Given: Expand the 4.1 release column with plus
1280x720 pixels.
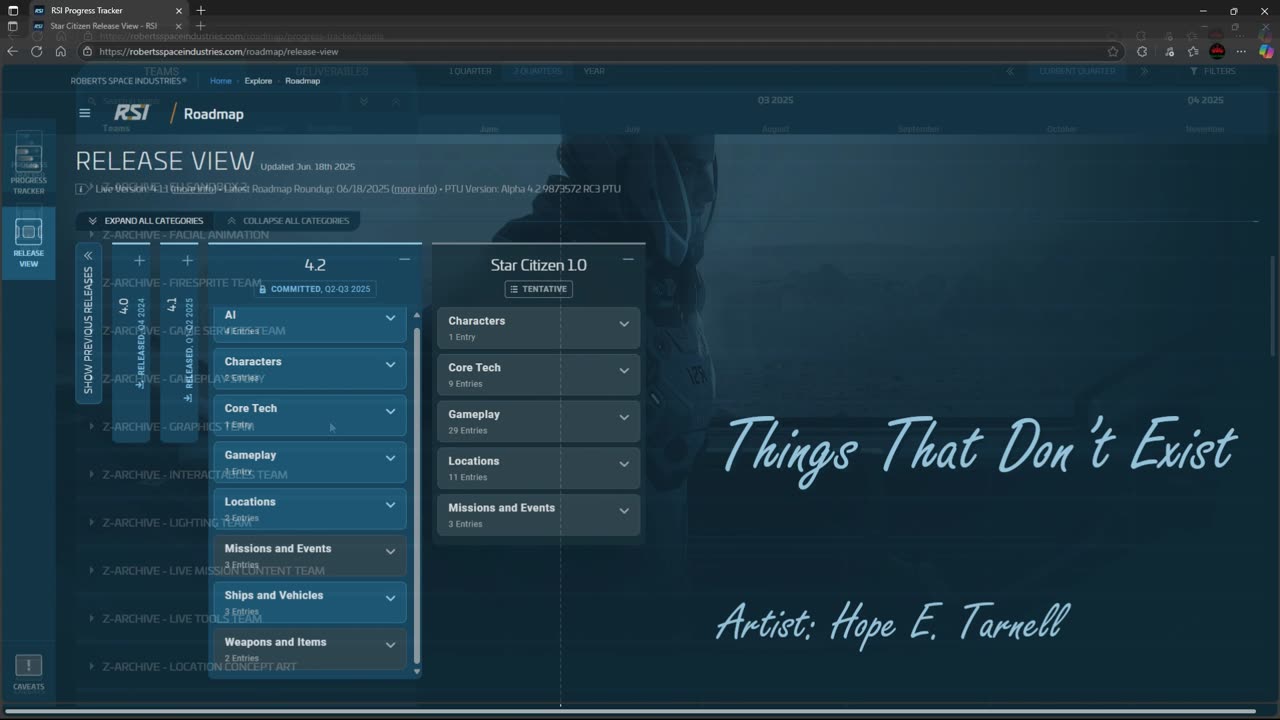Looking at the screenshot, I should click(x=187, y=260).
